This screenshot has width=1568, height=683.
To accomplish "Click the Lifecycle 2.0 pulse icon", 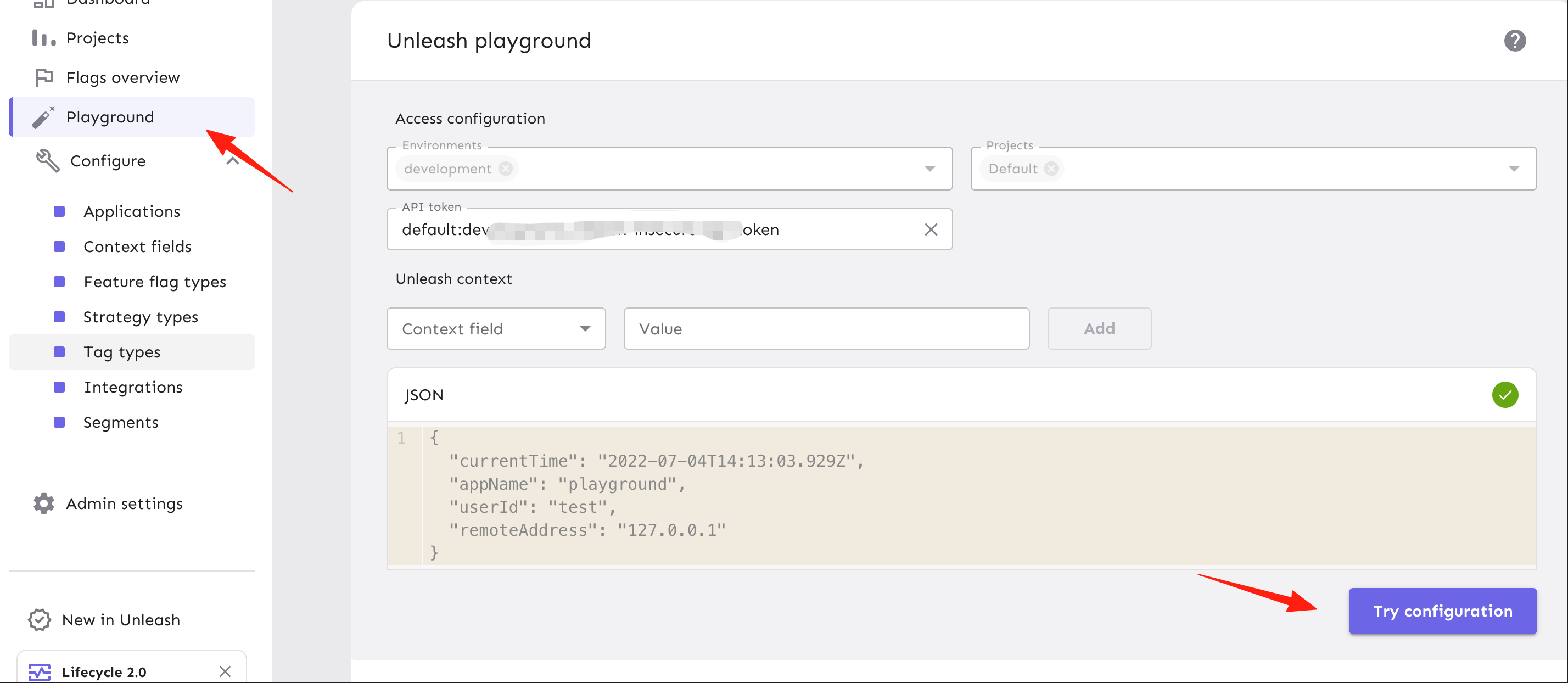I will (40, 672).
